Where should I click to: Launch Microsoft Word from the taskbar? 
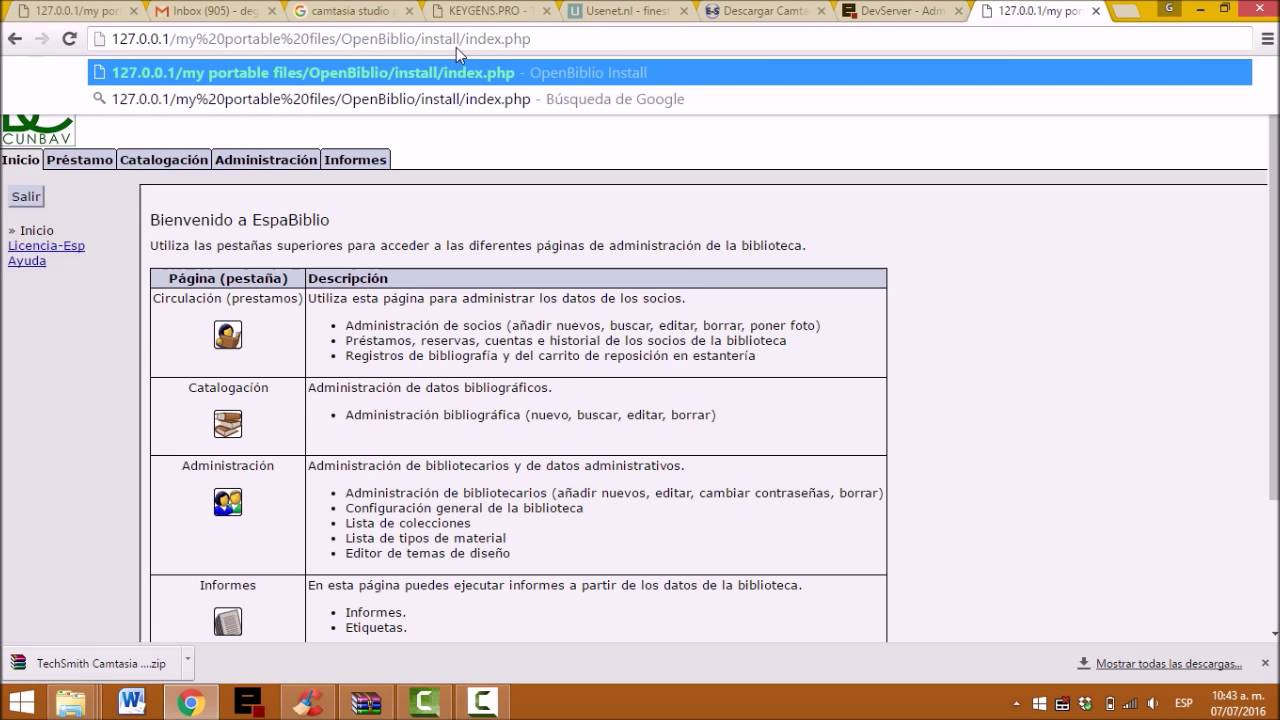tap(131, 702)
